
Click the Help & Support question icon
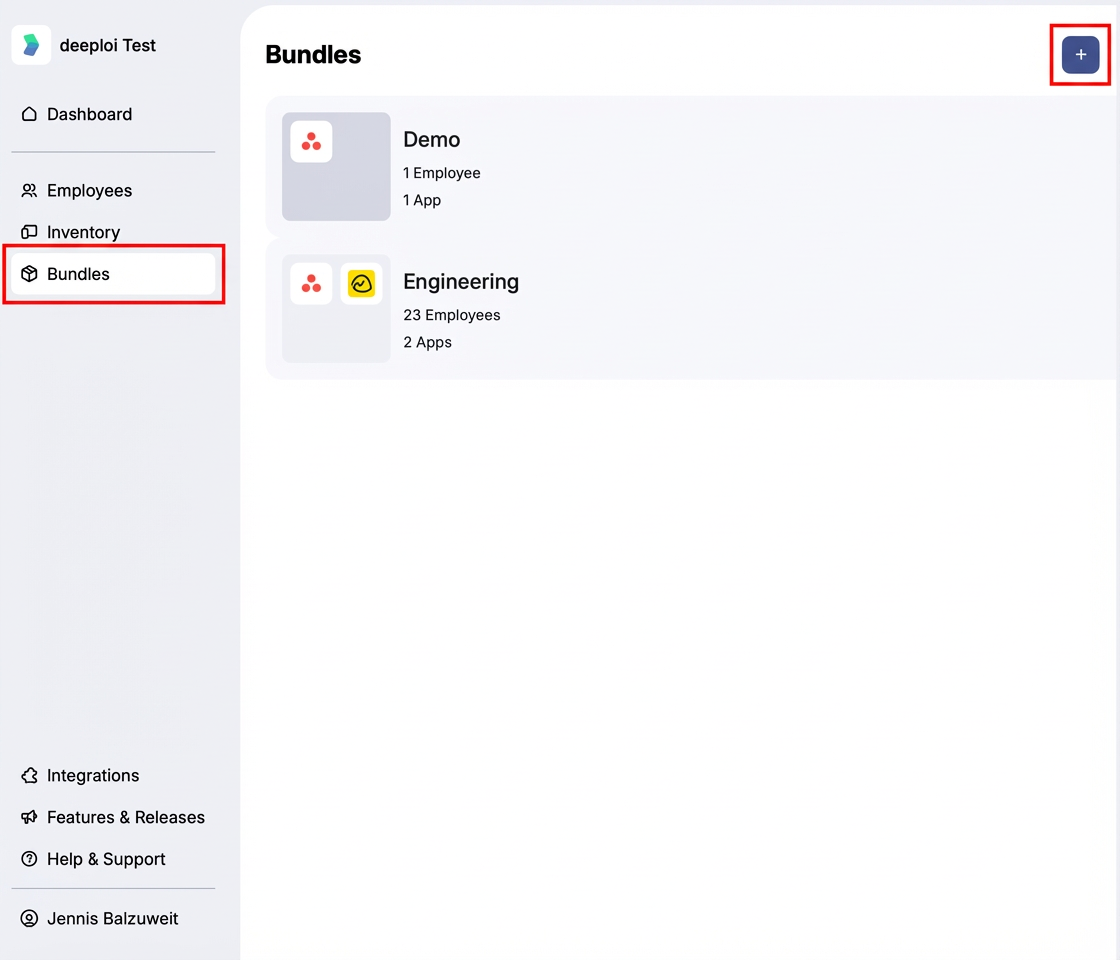tap(29, 859)
